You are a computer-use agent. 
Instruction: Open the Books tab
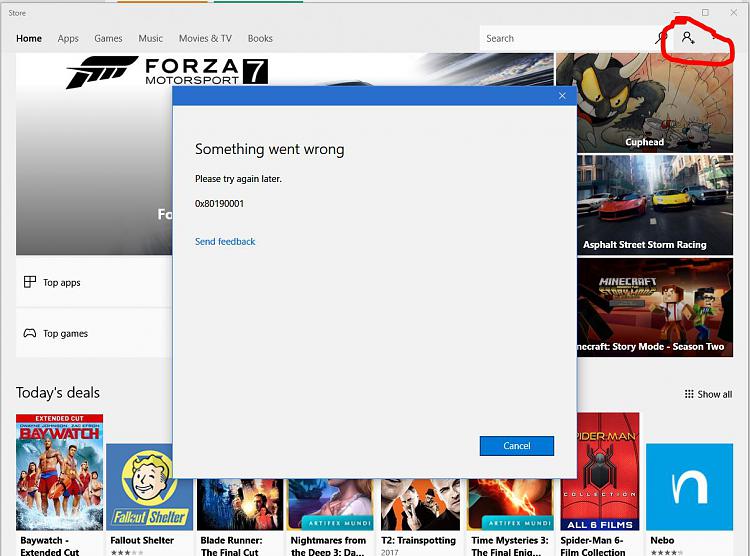click(x=260, y=38)
